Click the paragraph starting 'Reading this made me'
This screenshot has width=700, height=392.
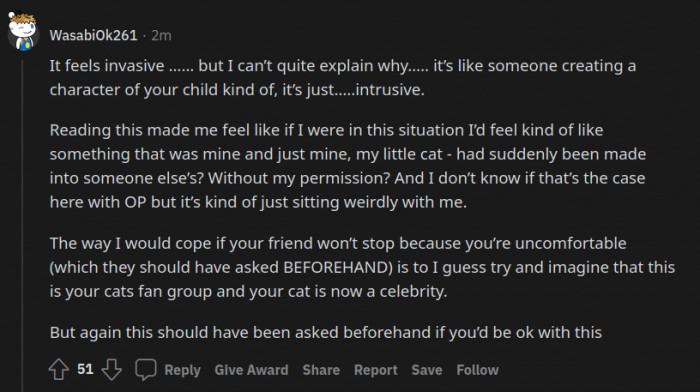348,166
